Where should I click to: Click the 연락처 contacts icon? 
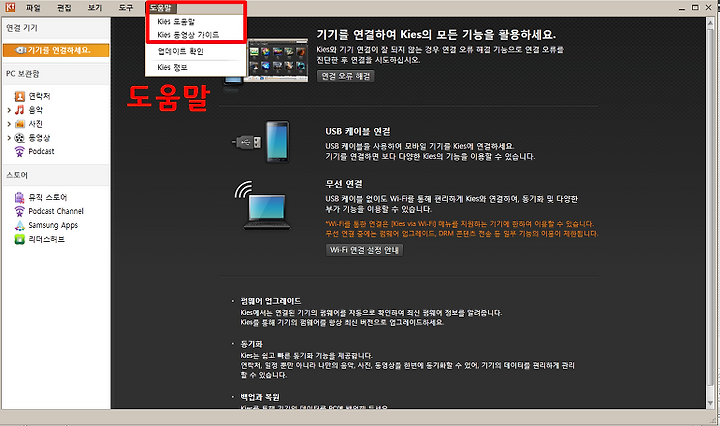19,96
